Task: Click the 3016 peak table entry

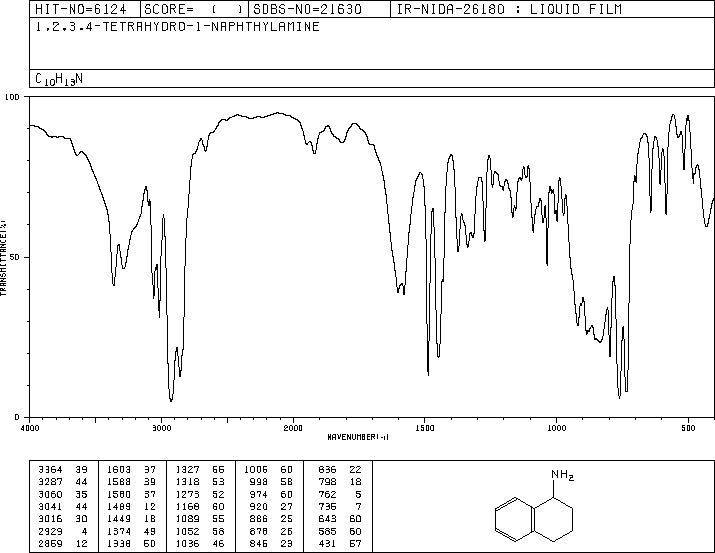Action: tap(63, 519)
